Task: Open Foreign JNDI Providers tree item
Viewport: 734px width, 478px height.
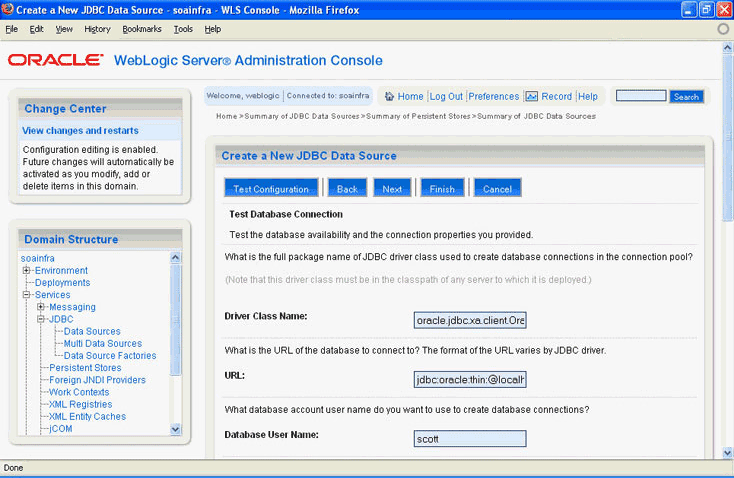Action: 97,380
